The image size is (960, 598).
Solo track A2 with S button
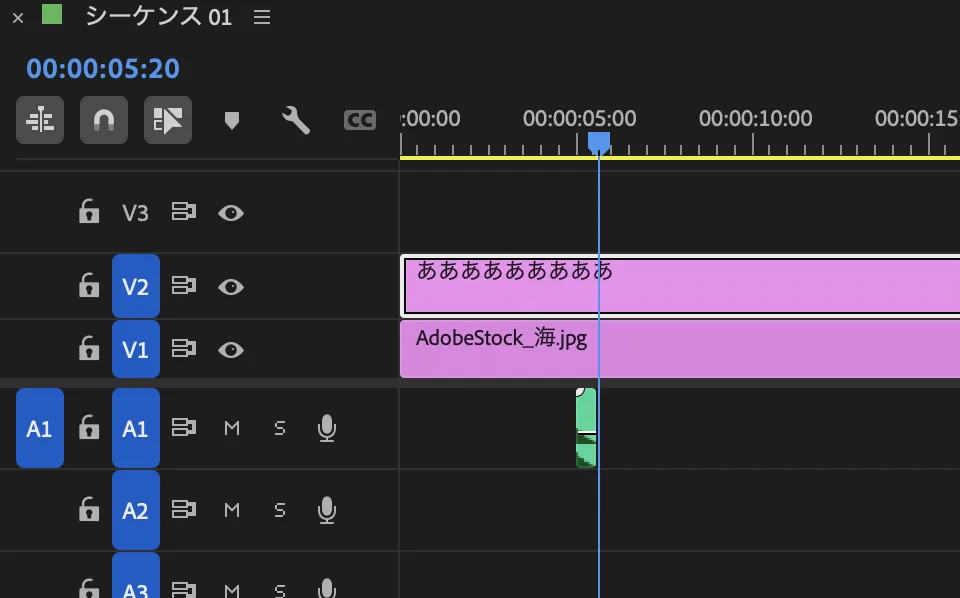[280, 510]
